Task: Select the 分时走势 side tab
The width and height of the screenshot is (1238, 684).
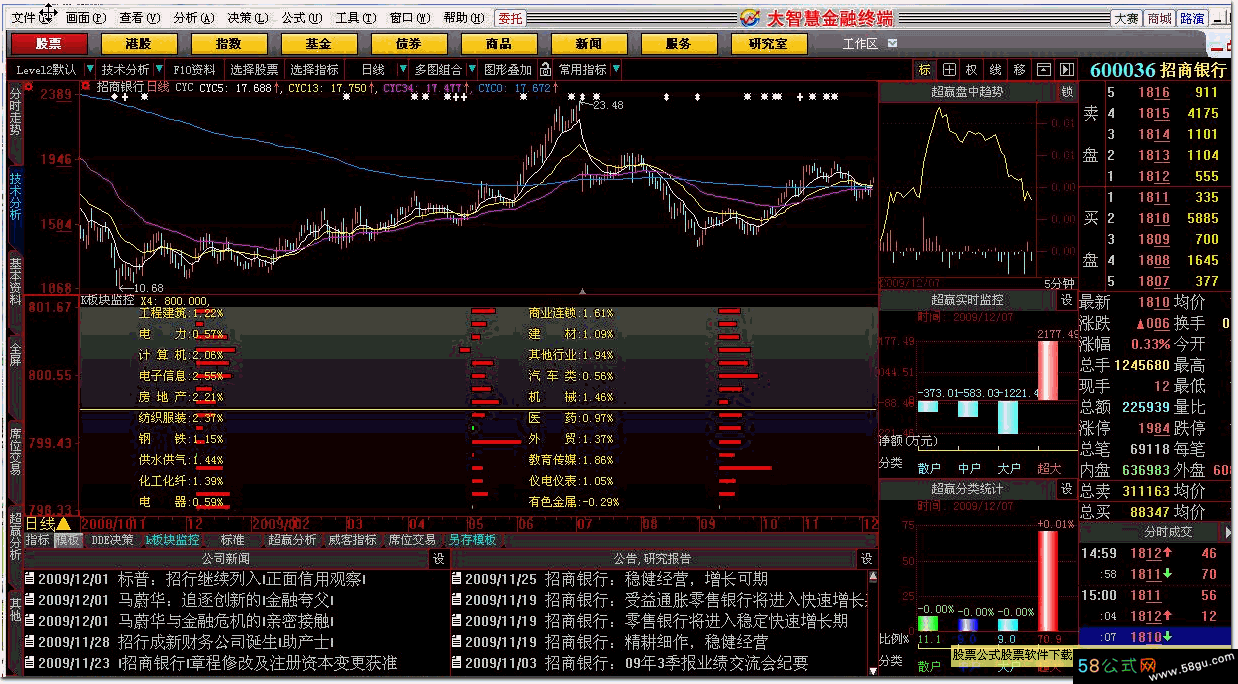Action: (15, 112)
